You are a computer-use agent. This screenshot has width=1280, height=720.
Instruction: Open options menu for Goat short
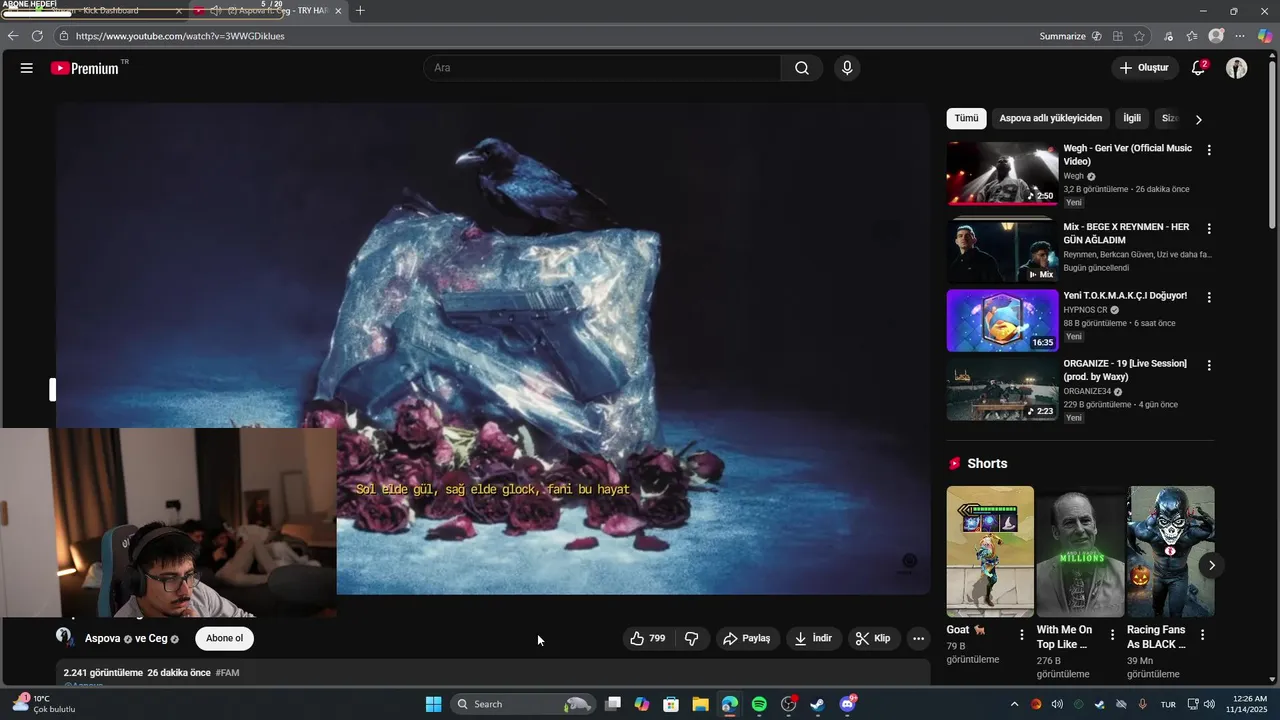(x=1022, y=635)
